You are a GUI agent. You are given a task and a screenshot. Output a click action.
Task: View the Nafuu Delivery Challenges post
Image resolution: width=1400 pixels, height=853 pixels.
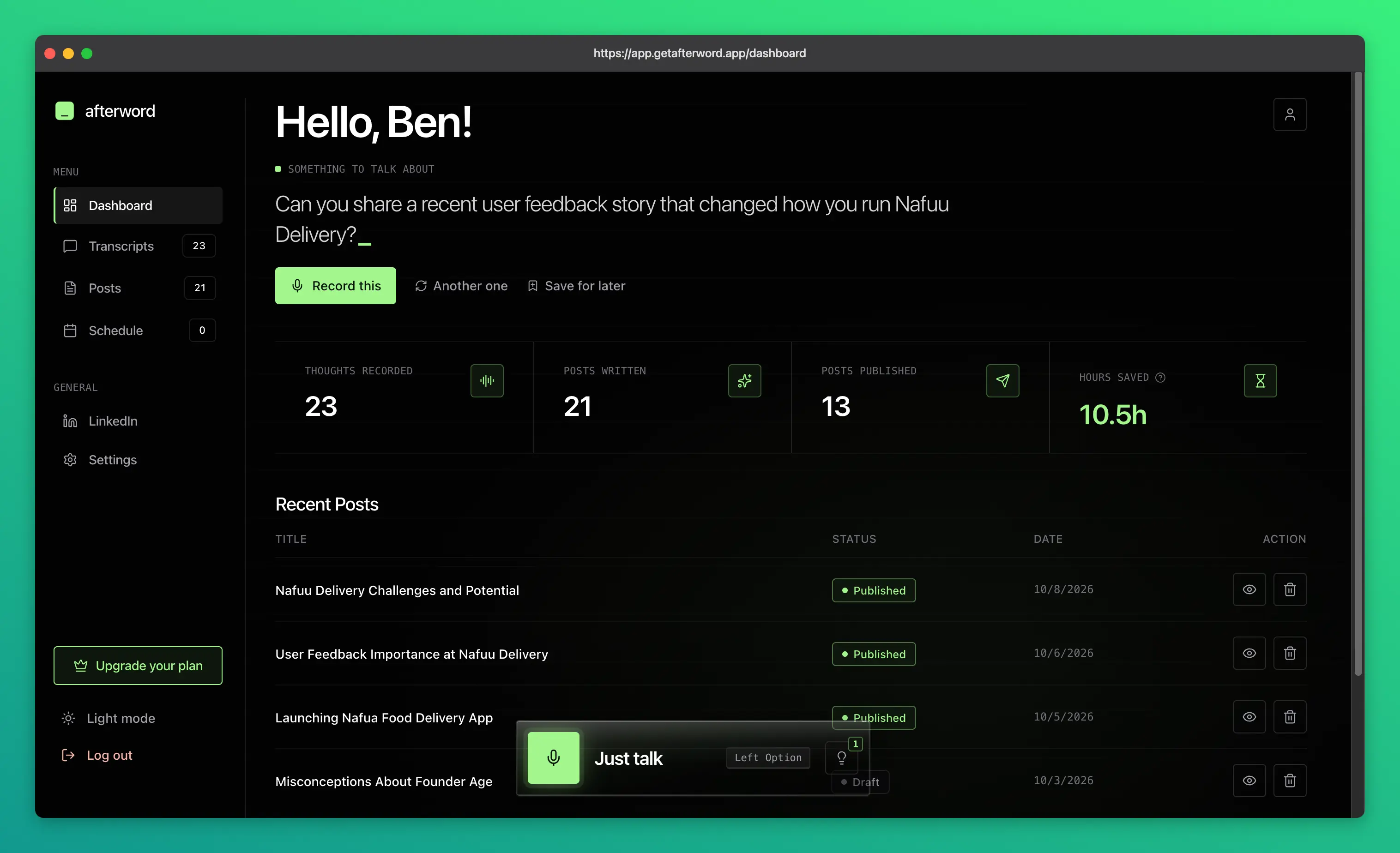pos(1249,589)
